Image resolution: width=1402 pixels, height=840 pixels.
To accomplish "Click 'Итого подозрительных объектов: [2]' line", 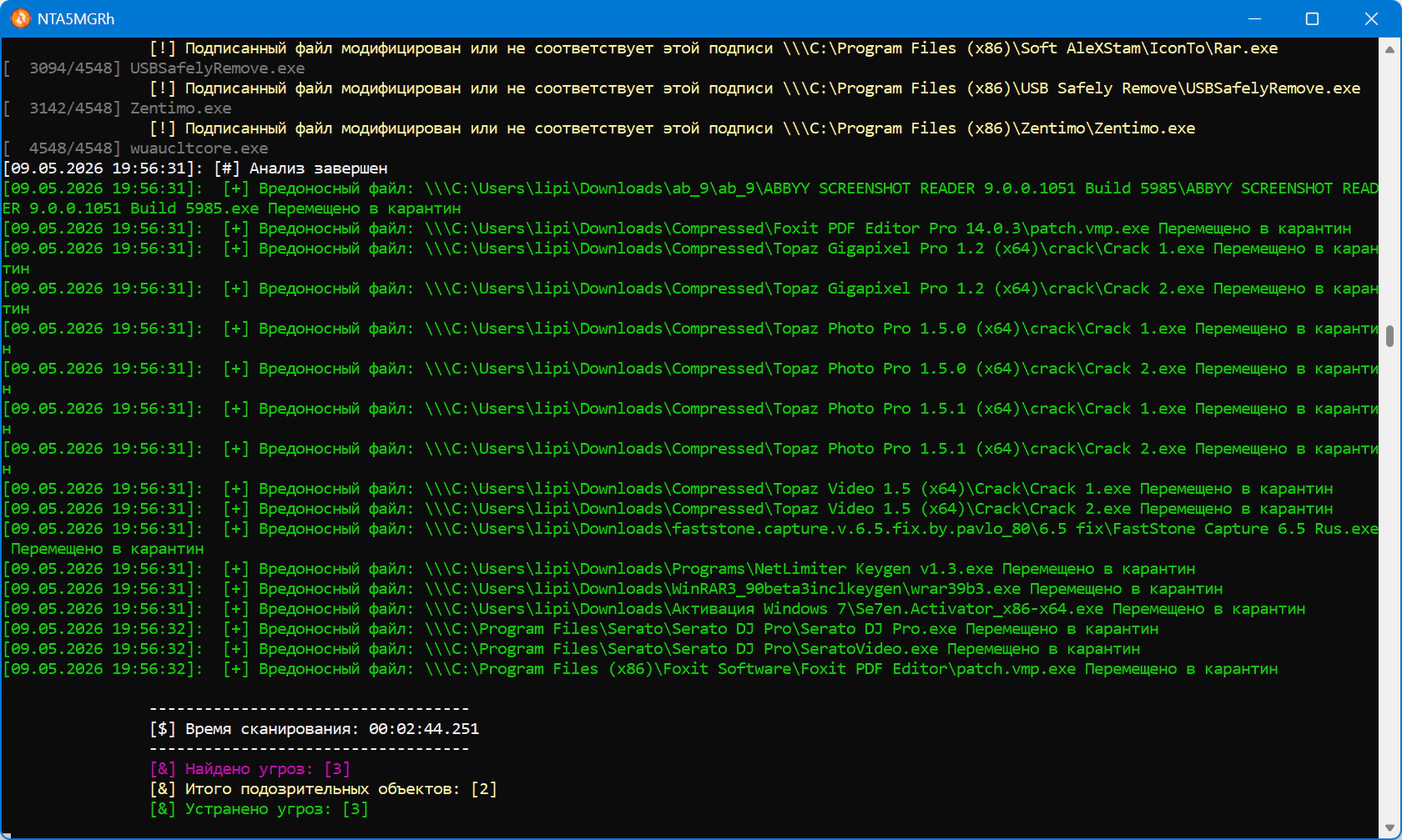I will (324, 789).
